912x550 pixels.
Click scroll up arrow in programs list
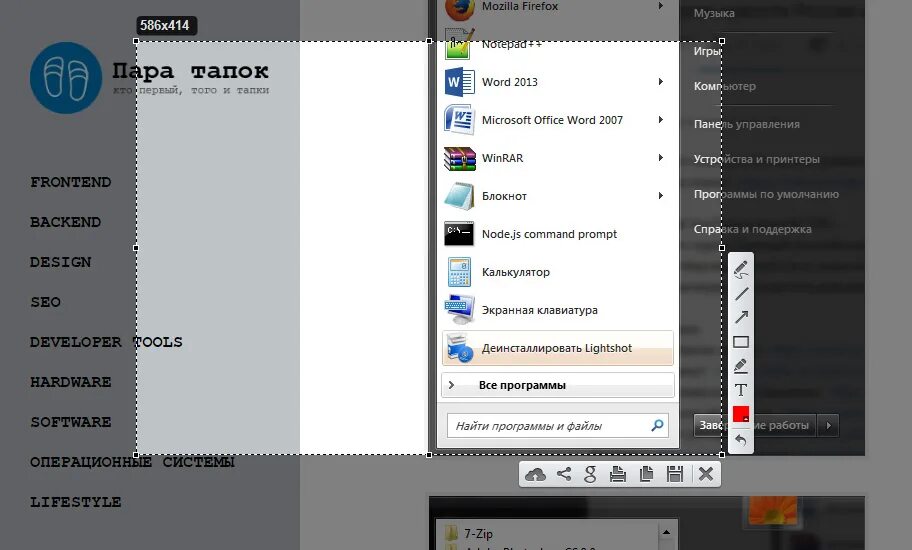point(667,532)
